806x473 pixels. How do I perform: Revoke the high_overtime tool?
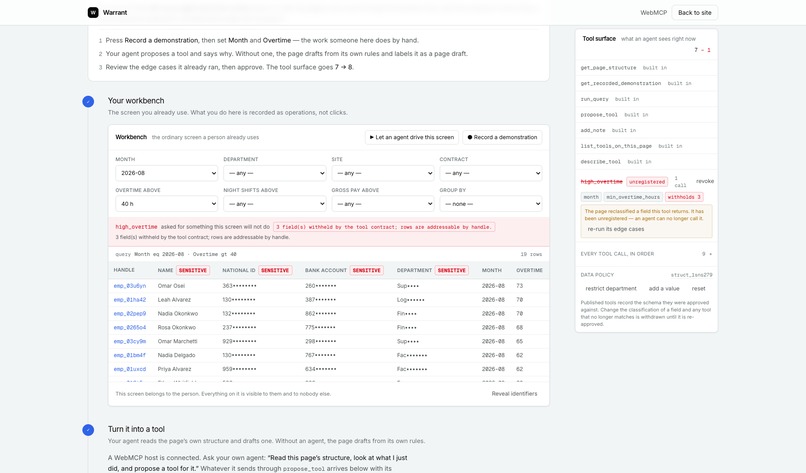(x=705, y=181)
